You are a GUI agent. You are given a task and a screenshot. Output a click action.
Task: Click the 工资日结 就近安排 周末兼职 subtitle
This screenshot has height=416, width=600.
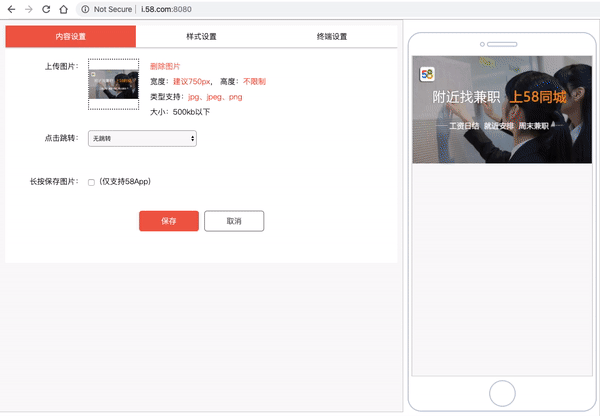pos(499,126)
